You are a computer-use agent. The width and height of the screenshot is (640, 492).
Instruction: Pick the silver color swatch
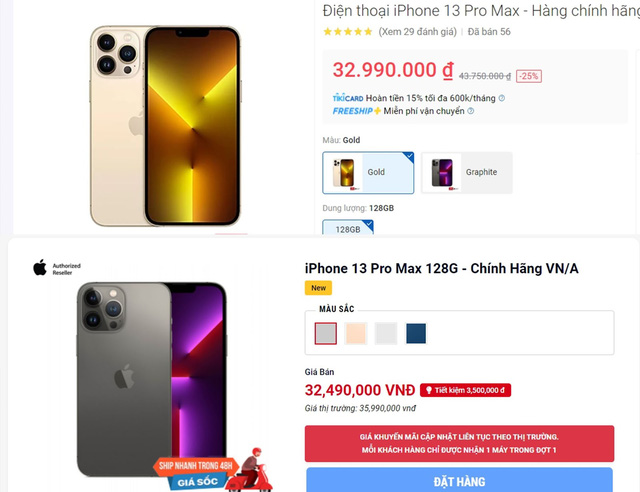386,333
